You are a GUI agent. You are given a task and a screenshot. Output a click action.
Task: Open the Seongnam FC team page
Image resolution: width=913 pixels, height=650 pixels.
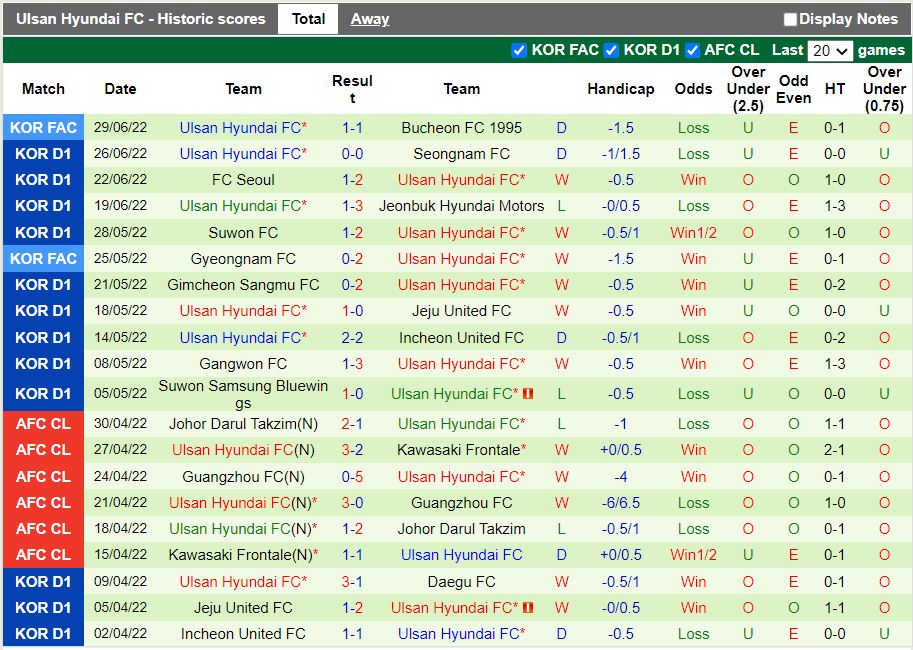(x=462, y=154)
